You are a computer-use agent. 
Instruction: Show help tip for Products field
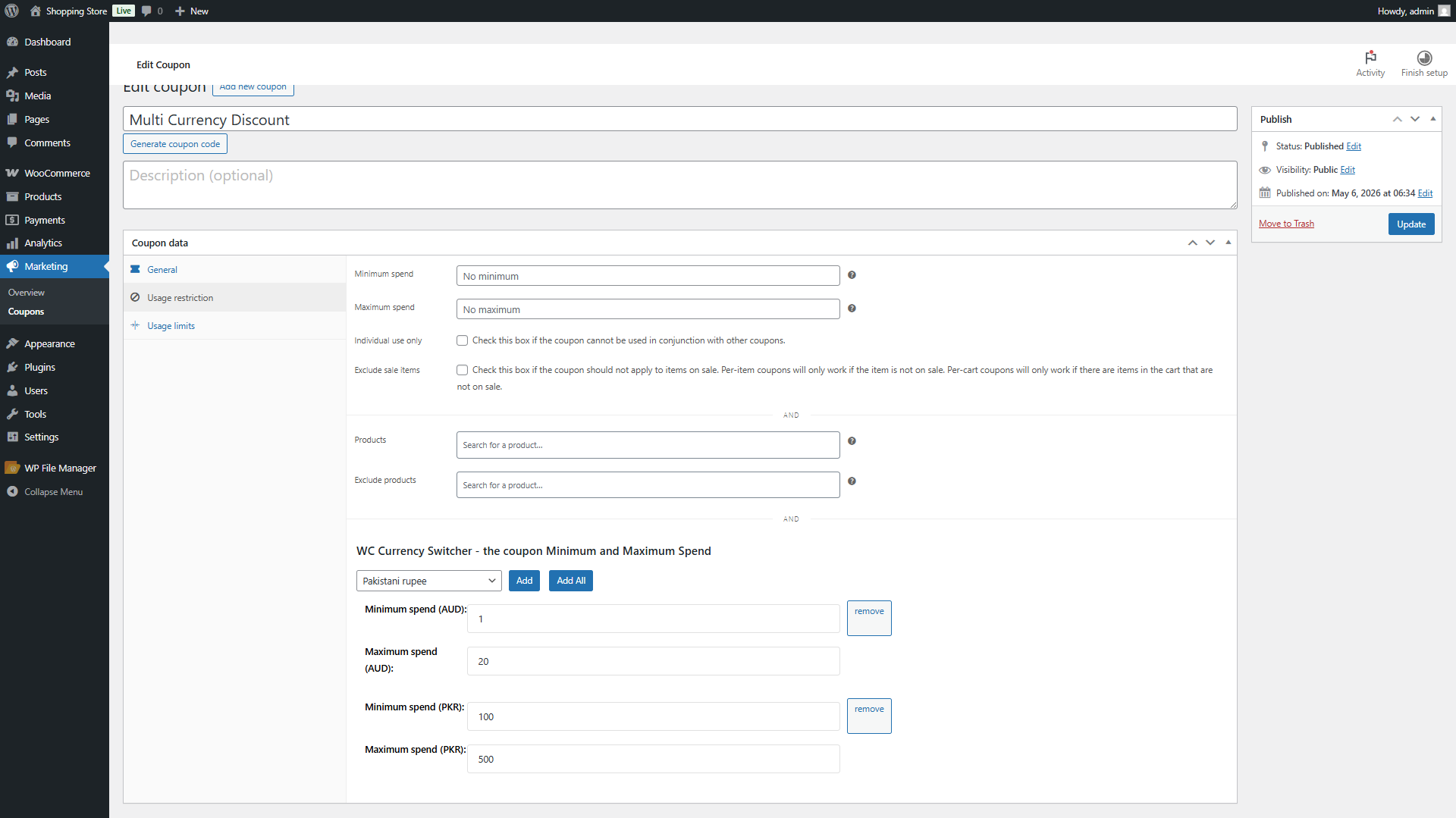point(852,441)
